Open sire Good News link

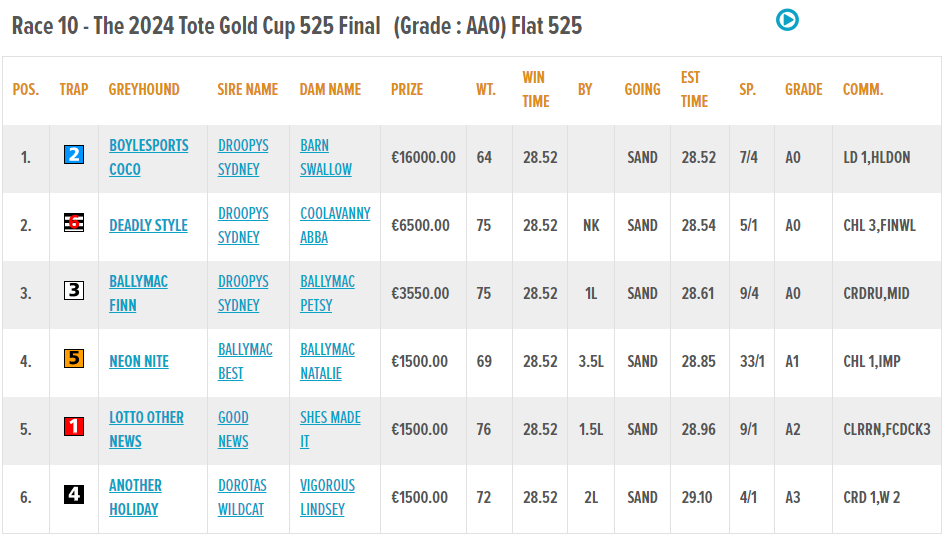pos(233,429)
